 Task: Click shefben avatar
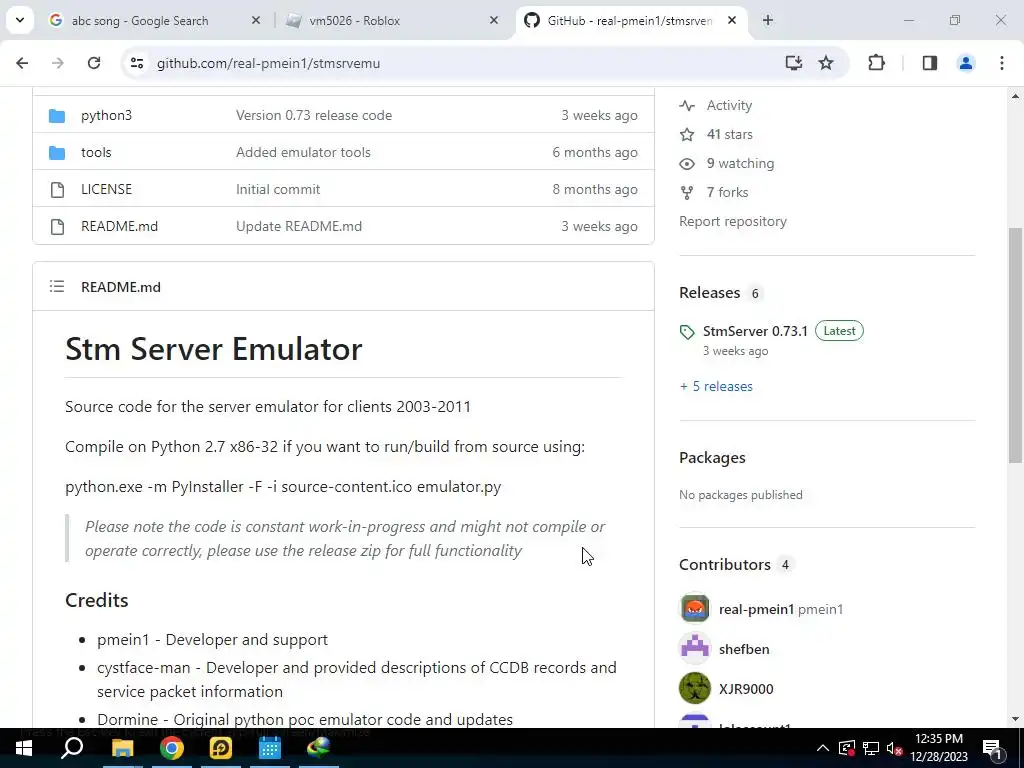coord(695,648)
